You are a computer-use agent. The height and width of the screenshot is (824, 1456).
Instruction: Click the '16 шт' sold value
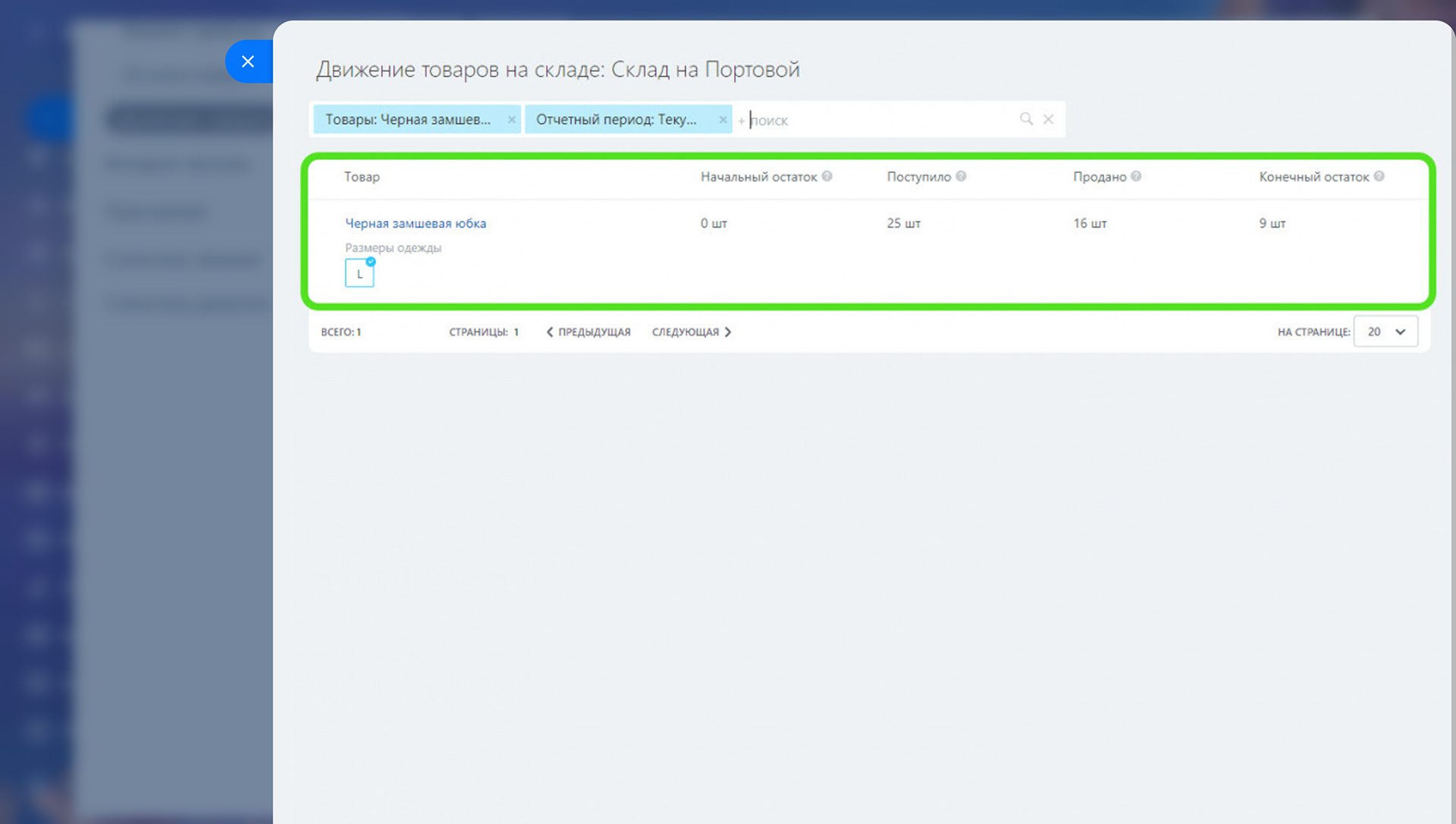pyautogui.click(x=1090, y=223)
